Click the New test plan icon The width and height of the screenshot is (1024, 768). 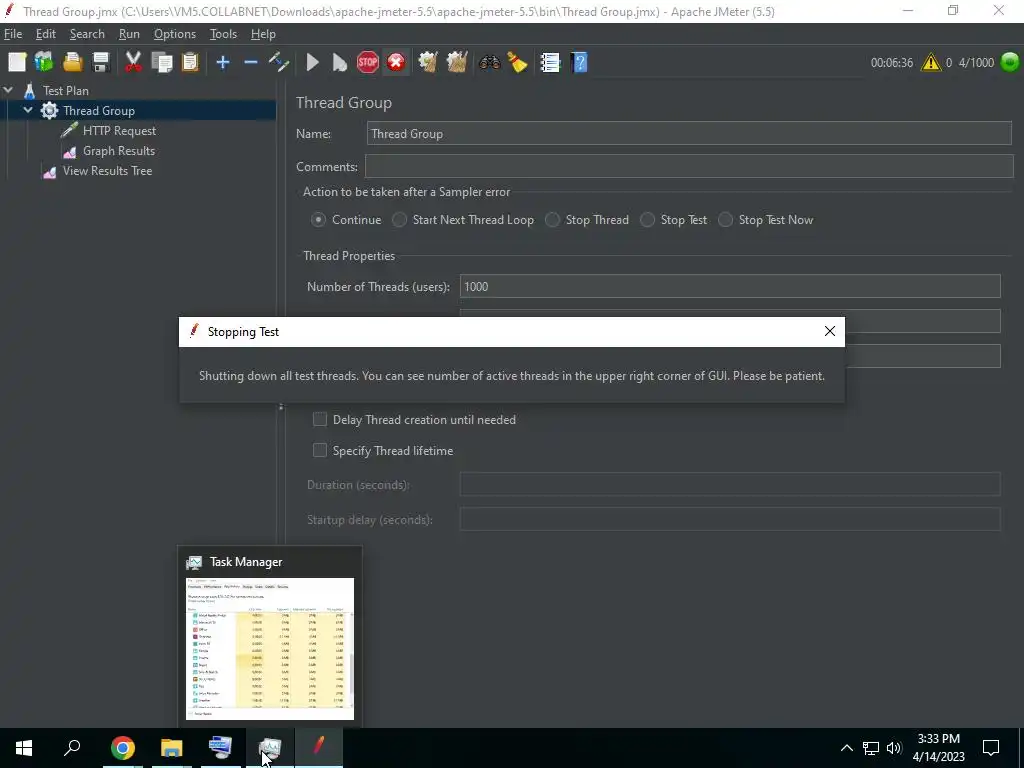click(x=17, y=62)
